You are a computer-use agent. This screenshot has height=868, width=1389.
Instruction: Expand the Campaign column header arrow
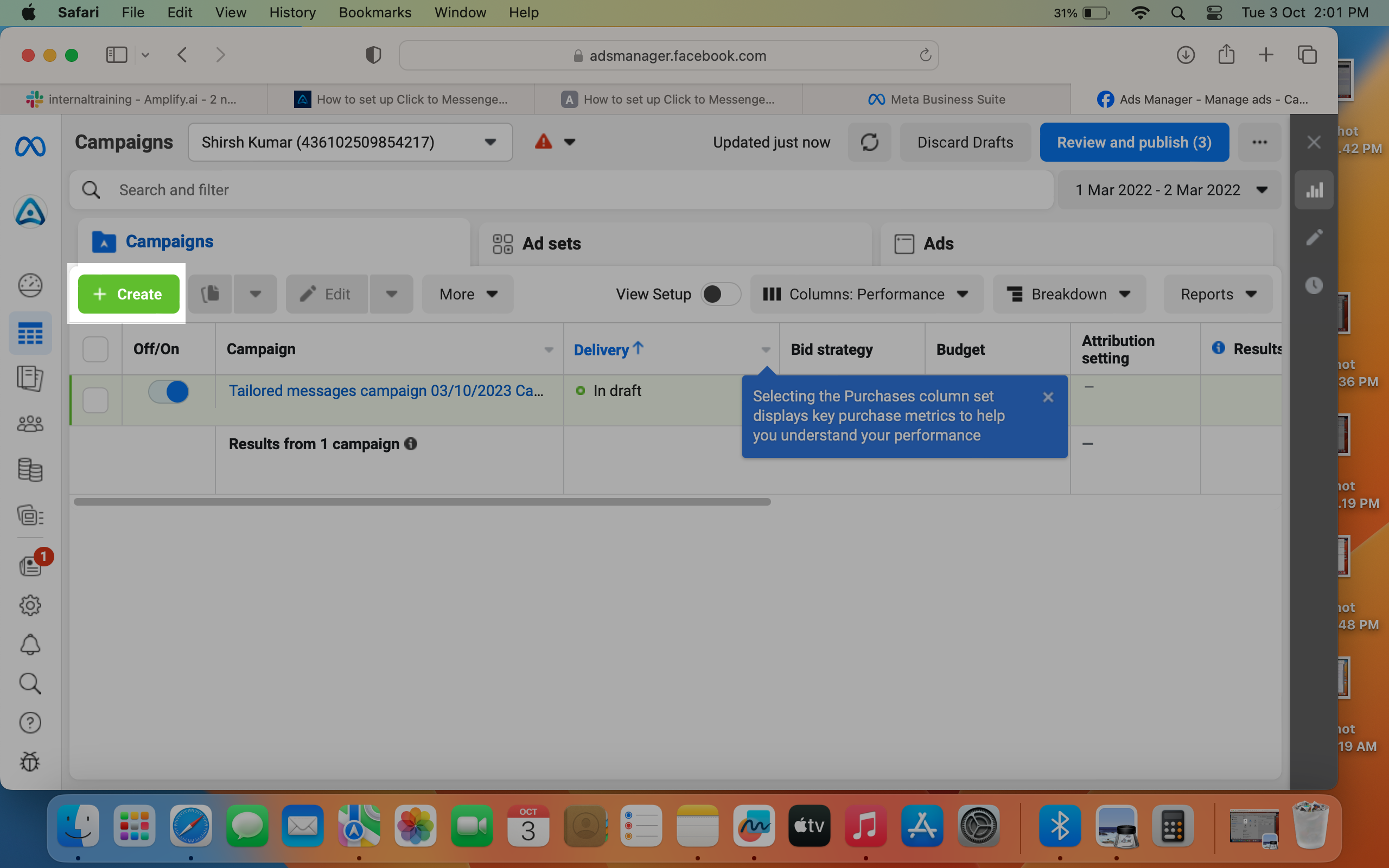pyautogui.click(x=549, y=349)
